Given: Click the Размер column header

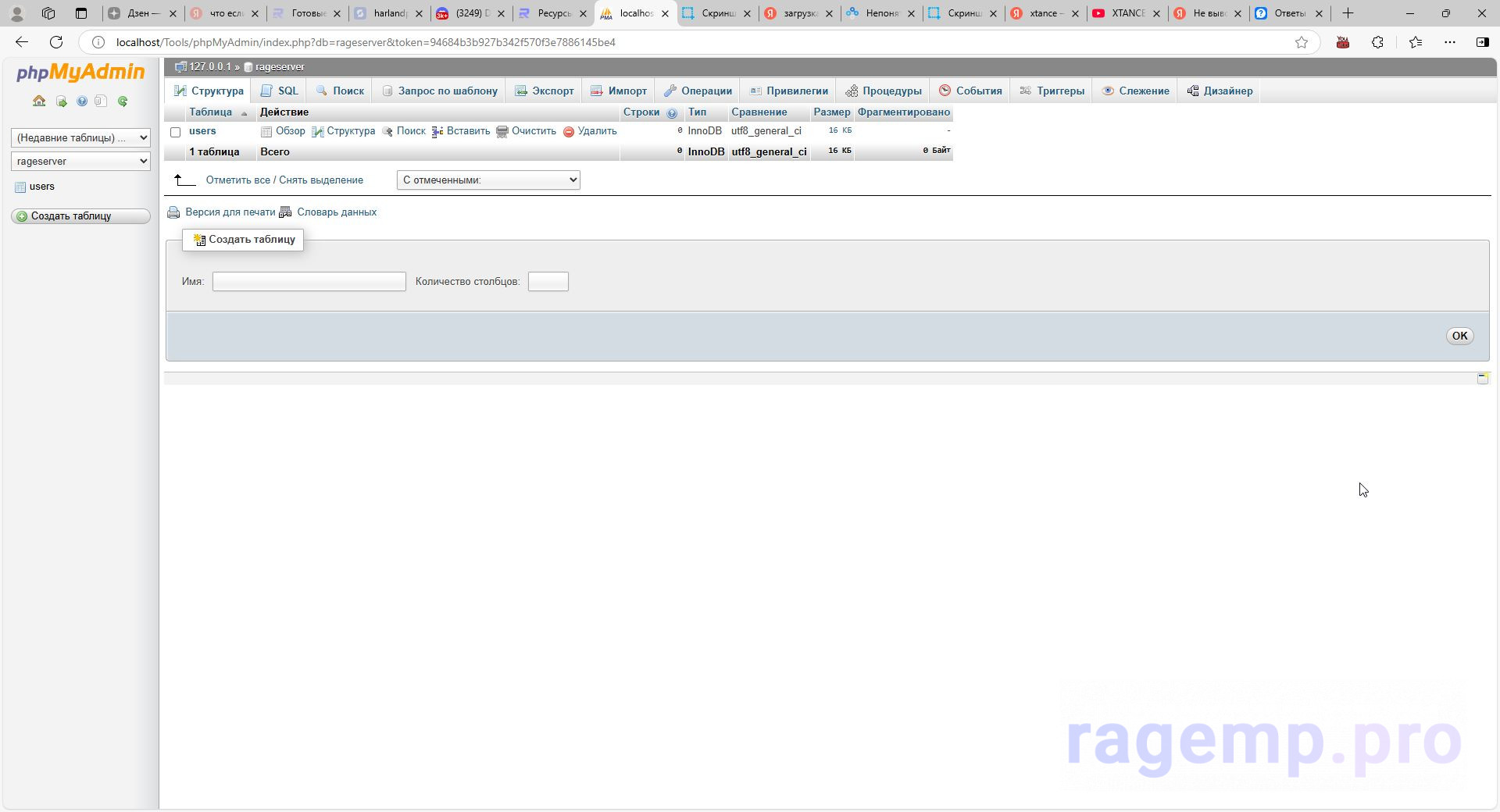Looking at the screenshot, I should click(831, 112).
